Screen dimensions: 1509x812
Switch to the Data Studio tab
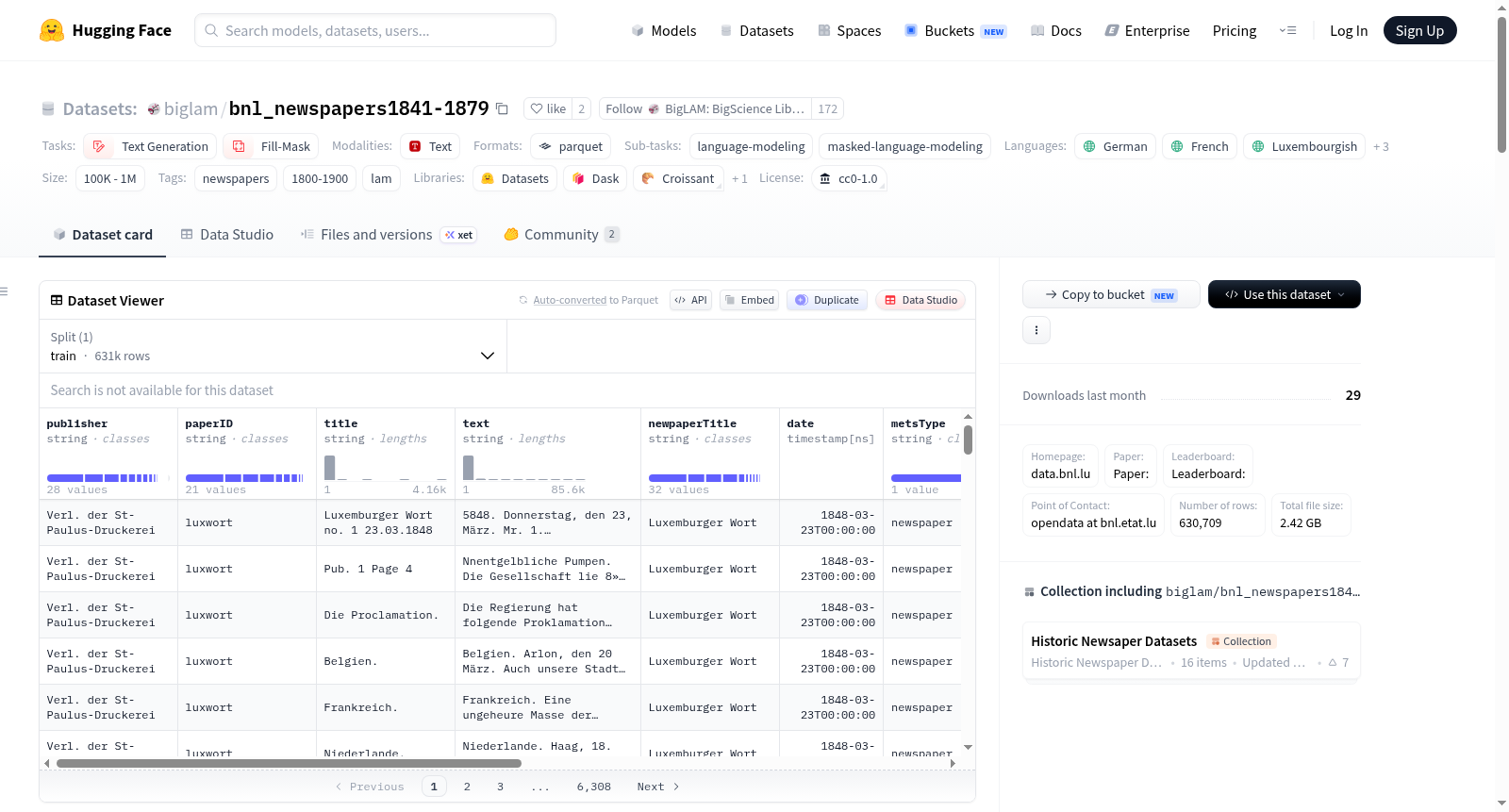227,235
